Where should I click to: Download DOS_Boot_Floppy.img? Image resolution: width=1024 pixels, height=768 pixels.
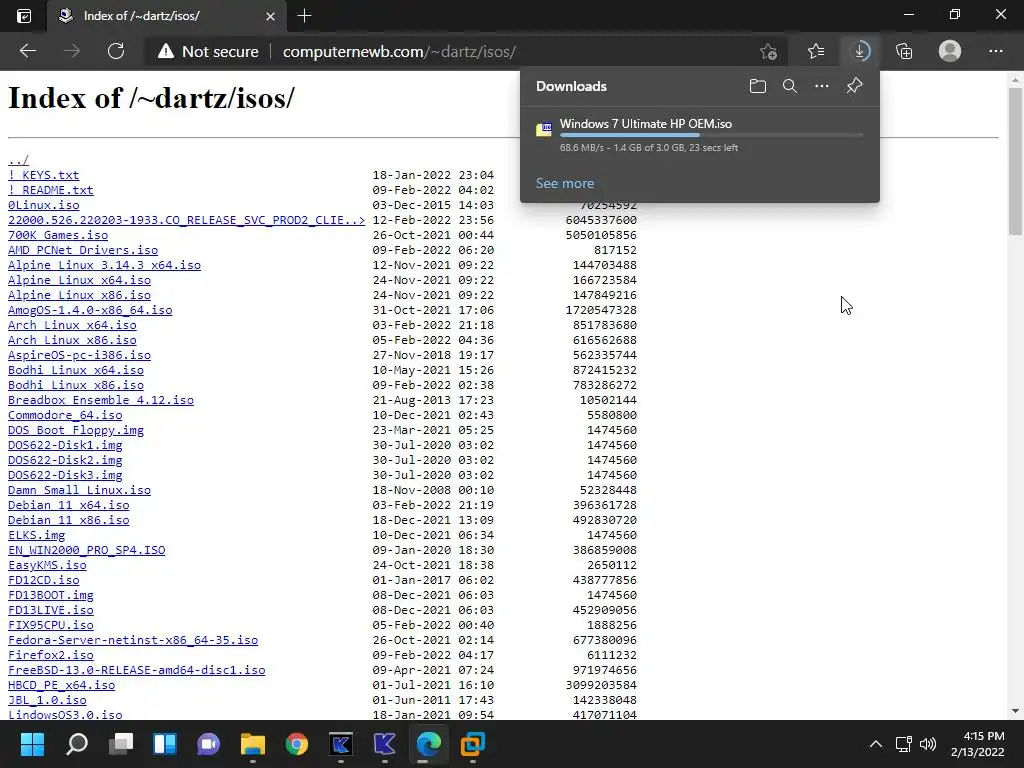click(76, 430)
